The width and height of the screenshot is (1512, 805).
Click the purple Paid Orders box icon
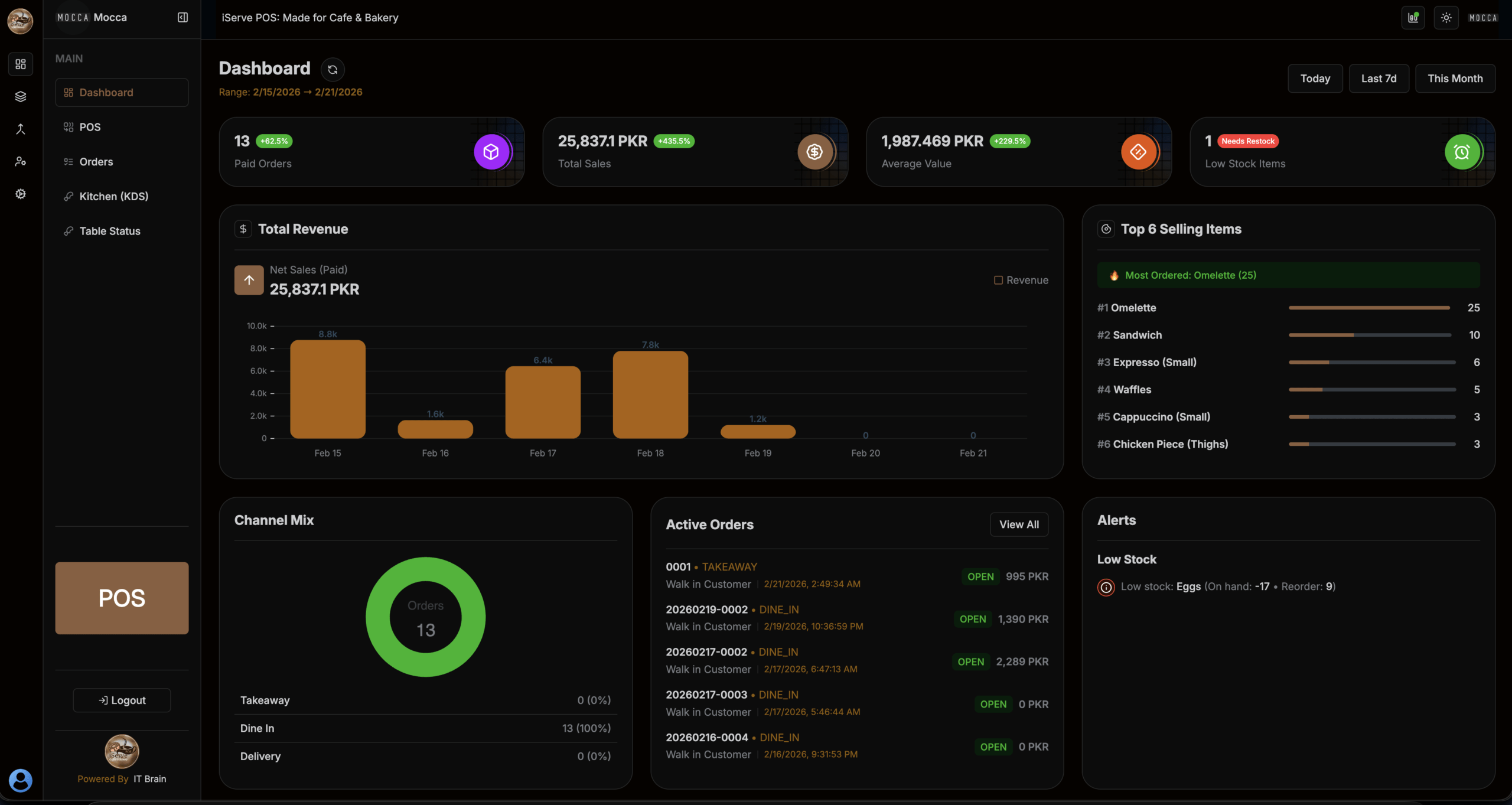point(491,152)
